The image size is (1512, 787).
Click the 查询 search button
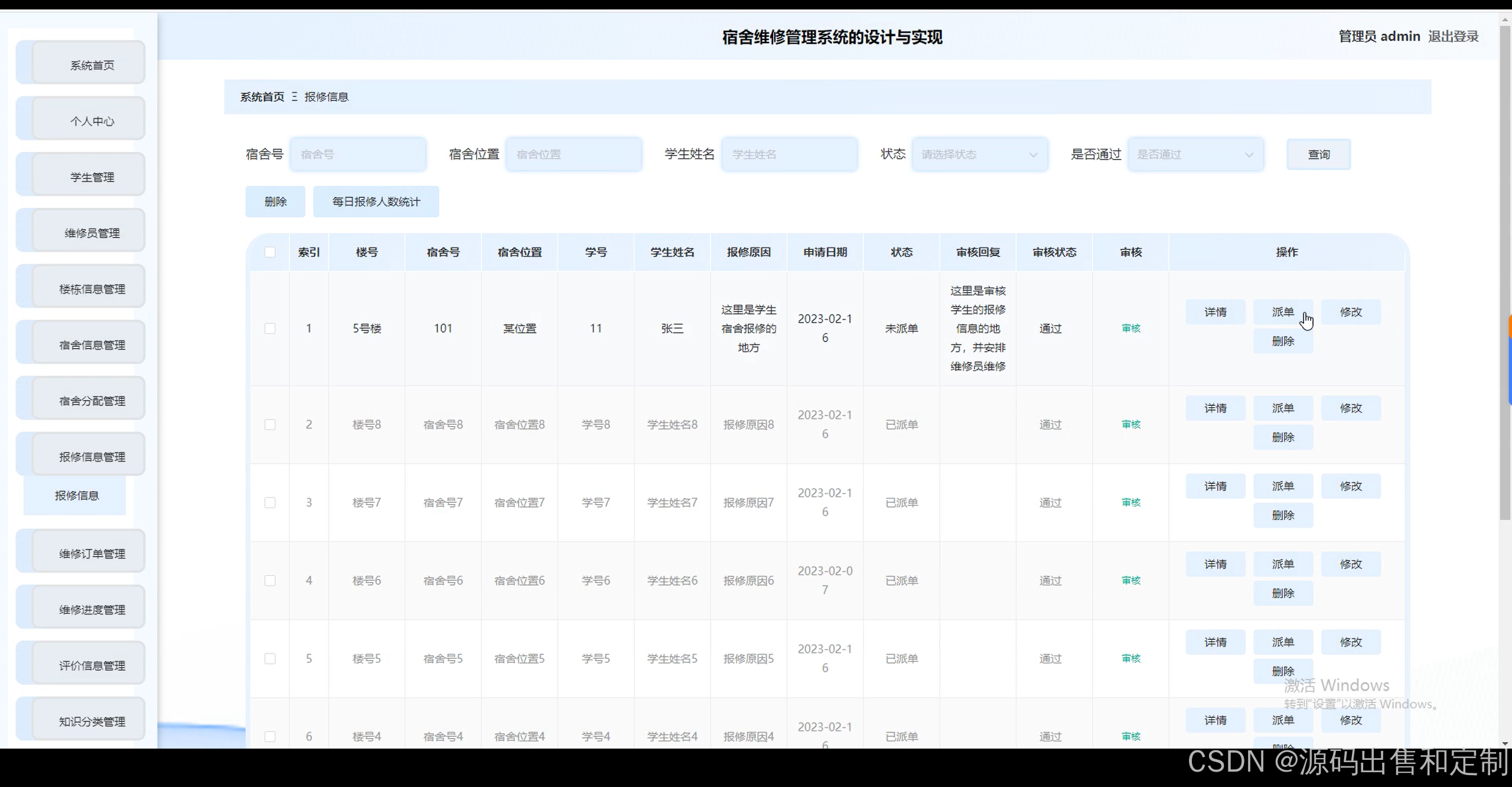click(1318, 155)
